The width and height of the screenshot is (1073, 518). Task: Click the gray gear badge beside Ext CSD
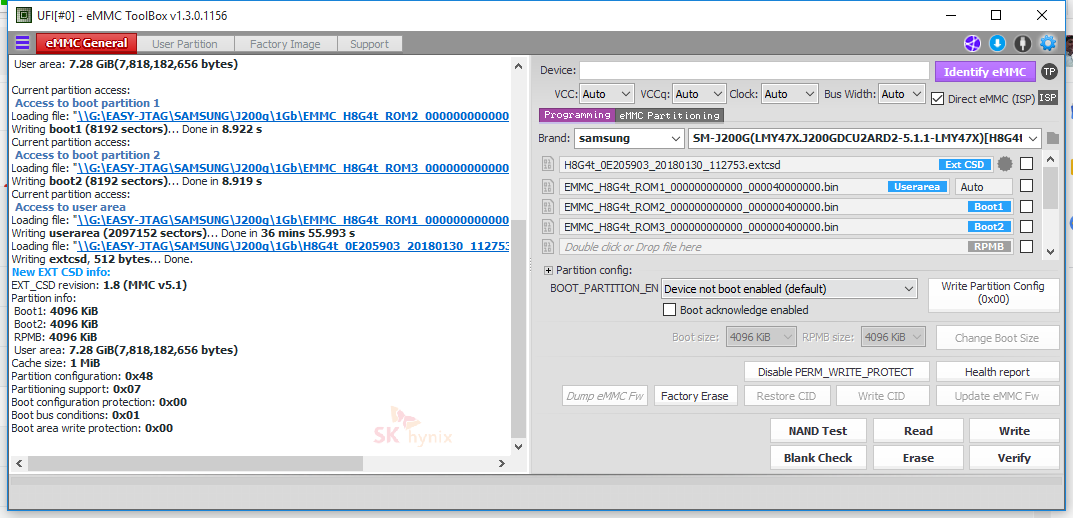(x=1005, y=164)
